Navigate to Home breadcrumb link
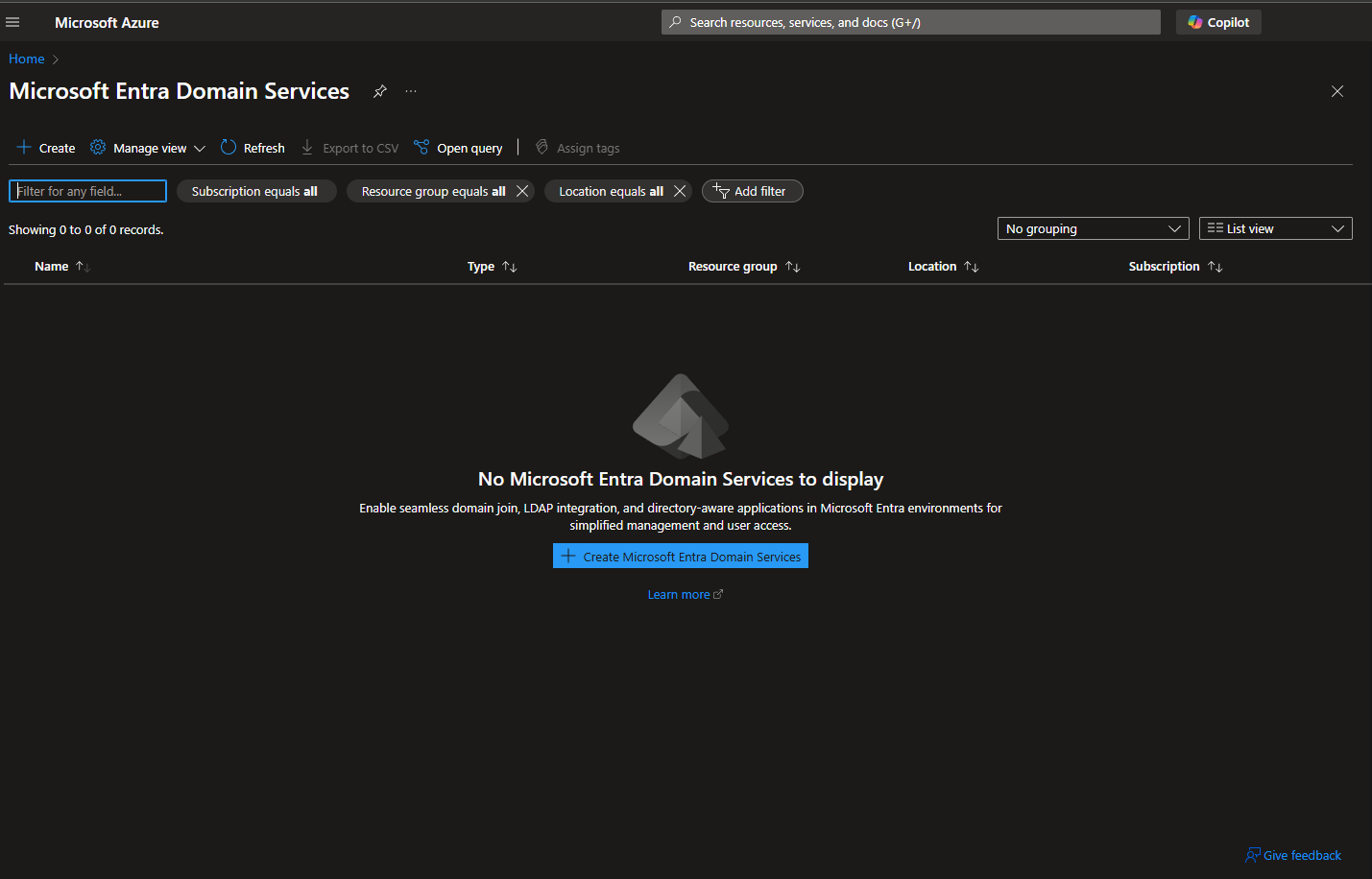This screenshot has height=879, width=1372. coord(27,59)
